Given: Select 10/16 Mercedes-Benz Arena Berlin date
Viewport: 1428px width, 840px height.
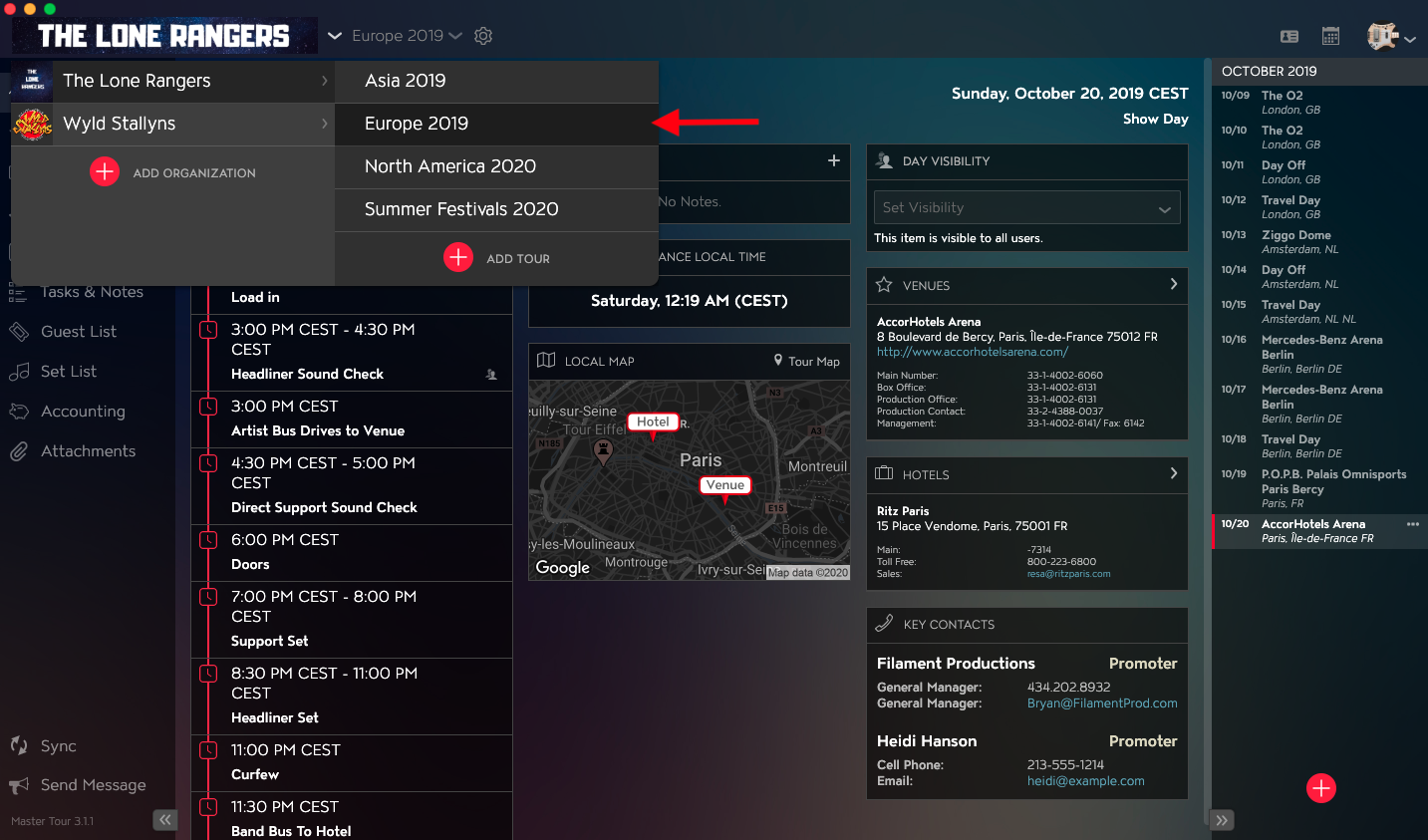Looking at the screenshot, I should pyautogui.click(x=1319, y=354).
